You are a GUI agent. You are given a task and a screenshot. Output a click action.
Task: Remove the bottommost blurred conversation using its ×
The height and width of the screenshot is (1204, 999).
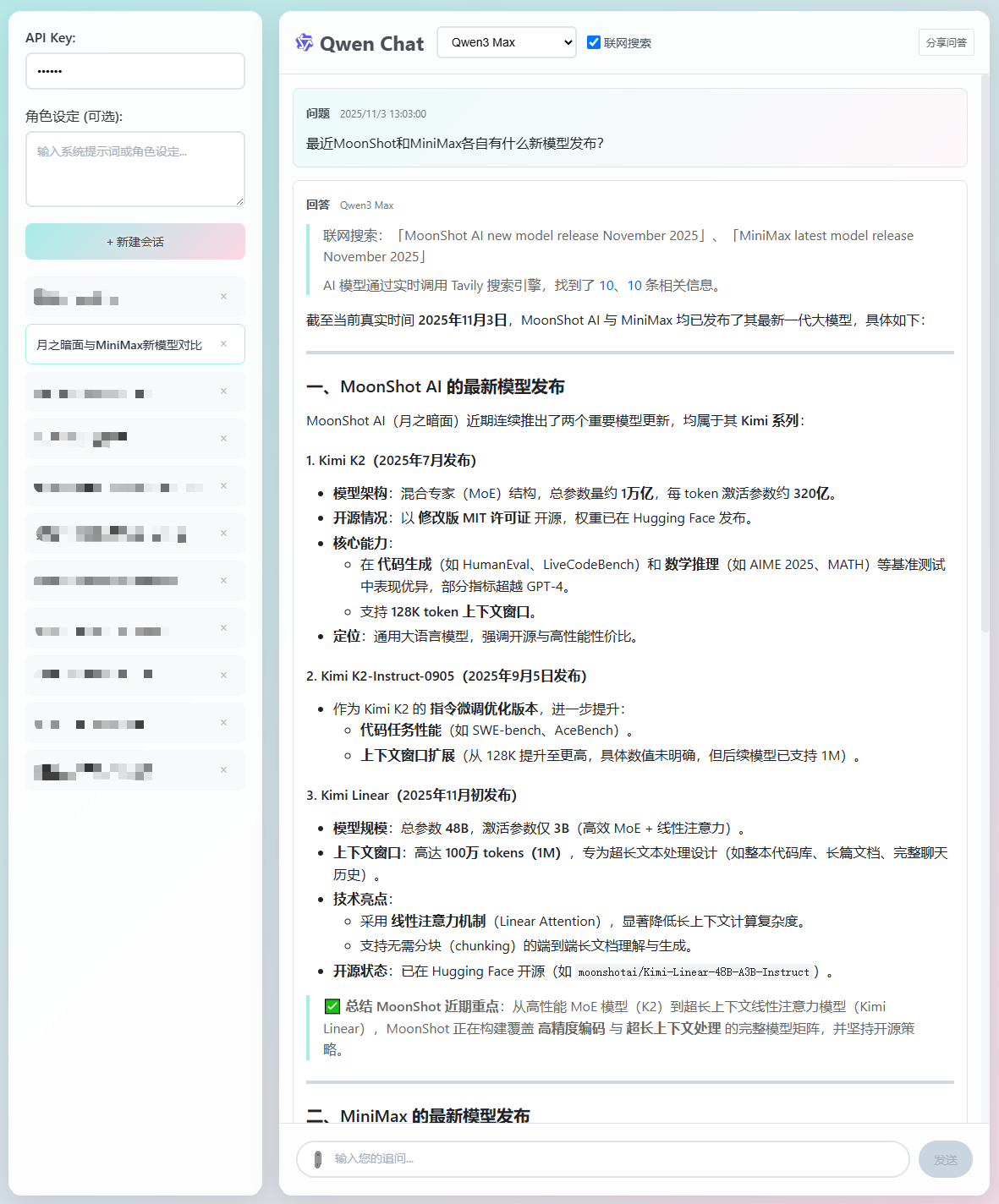(223, 770)
